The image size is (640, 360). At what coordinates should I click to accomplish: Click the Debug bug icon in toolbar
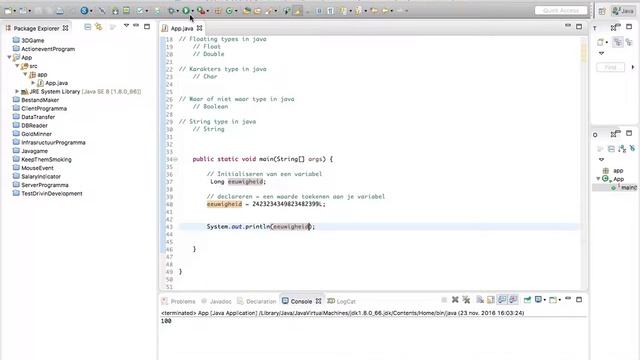pyautogui.click(x=171, y=11)
